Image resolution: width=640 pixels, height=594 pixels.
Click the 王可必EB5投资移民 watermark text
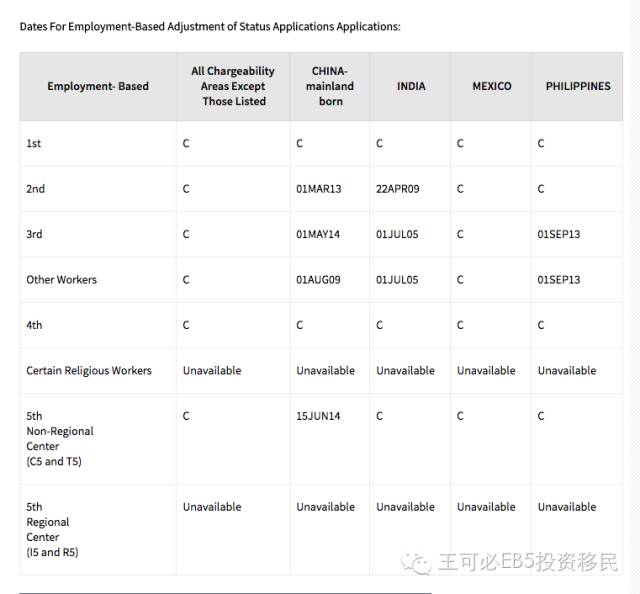(x=529, y=562)
